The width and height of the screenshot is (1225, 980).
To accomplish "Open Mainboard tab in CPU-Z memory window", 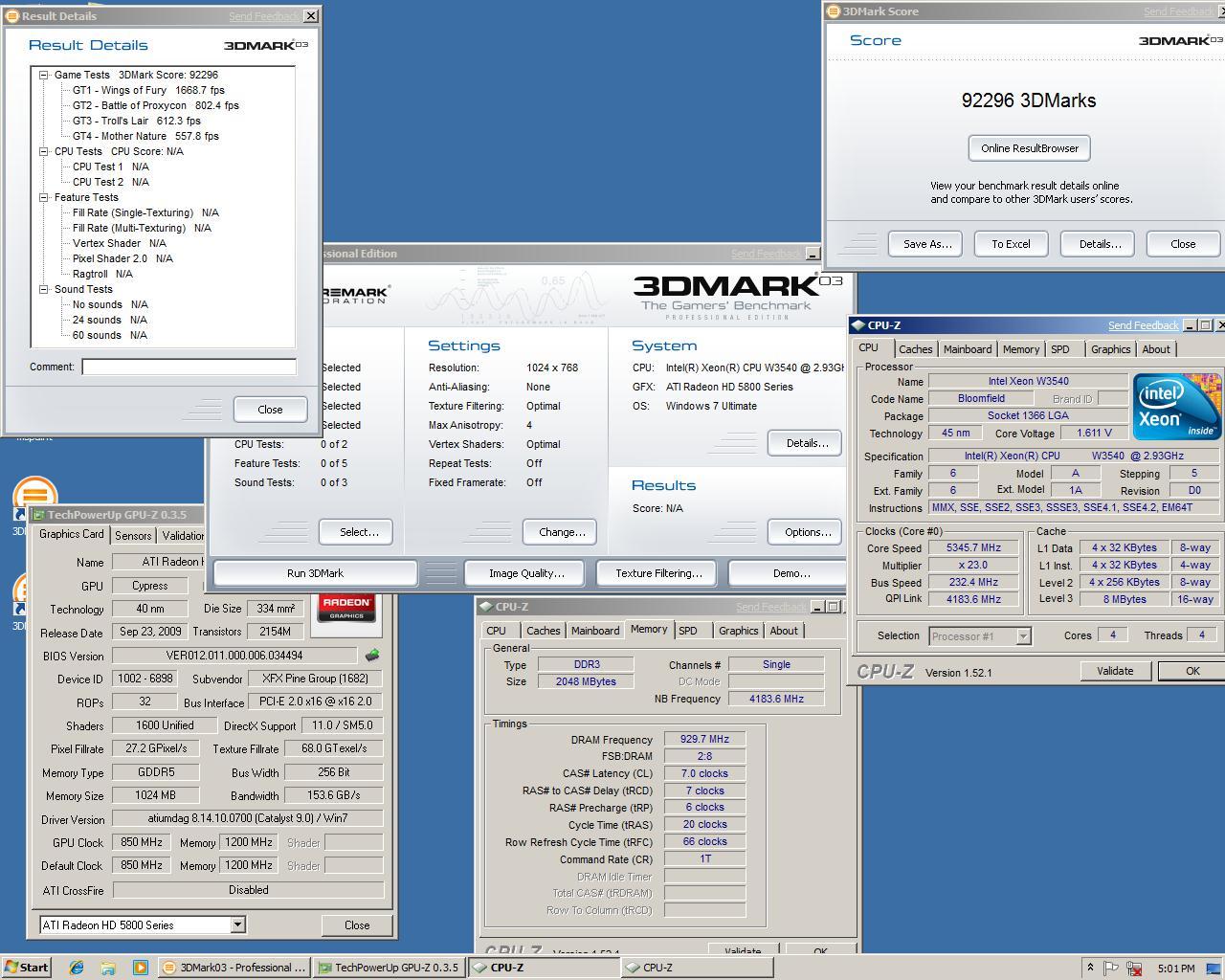I will 595,631.
